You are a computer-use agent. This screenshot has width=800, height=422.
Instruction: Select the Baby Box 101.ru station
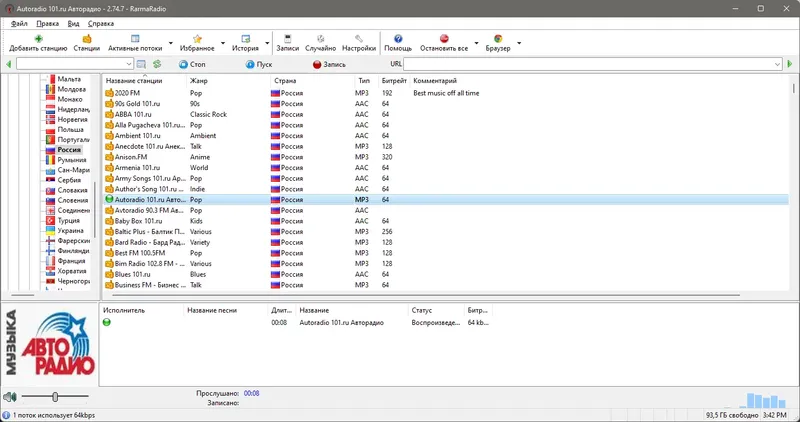pyautogui.click(x=445, y=221)
